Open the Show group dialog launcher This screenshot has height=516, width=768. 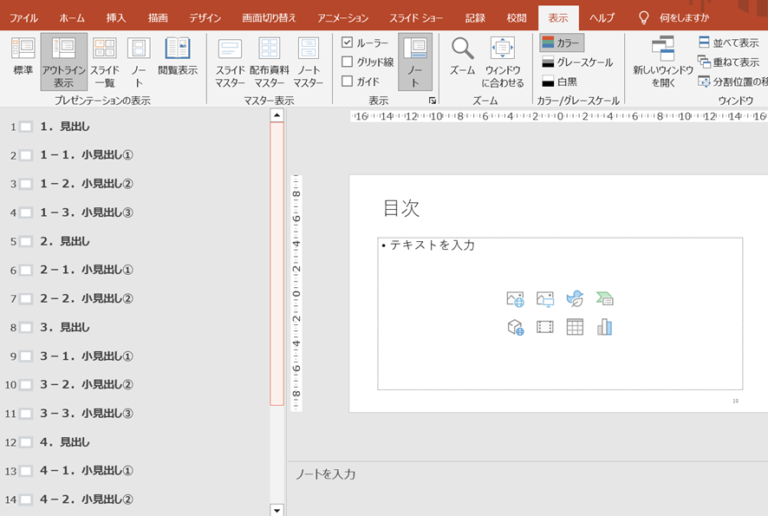coord(432,100)
